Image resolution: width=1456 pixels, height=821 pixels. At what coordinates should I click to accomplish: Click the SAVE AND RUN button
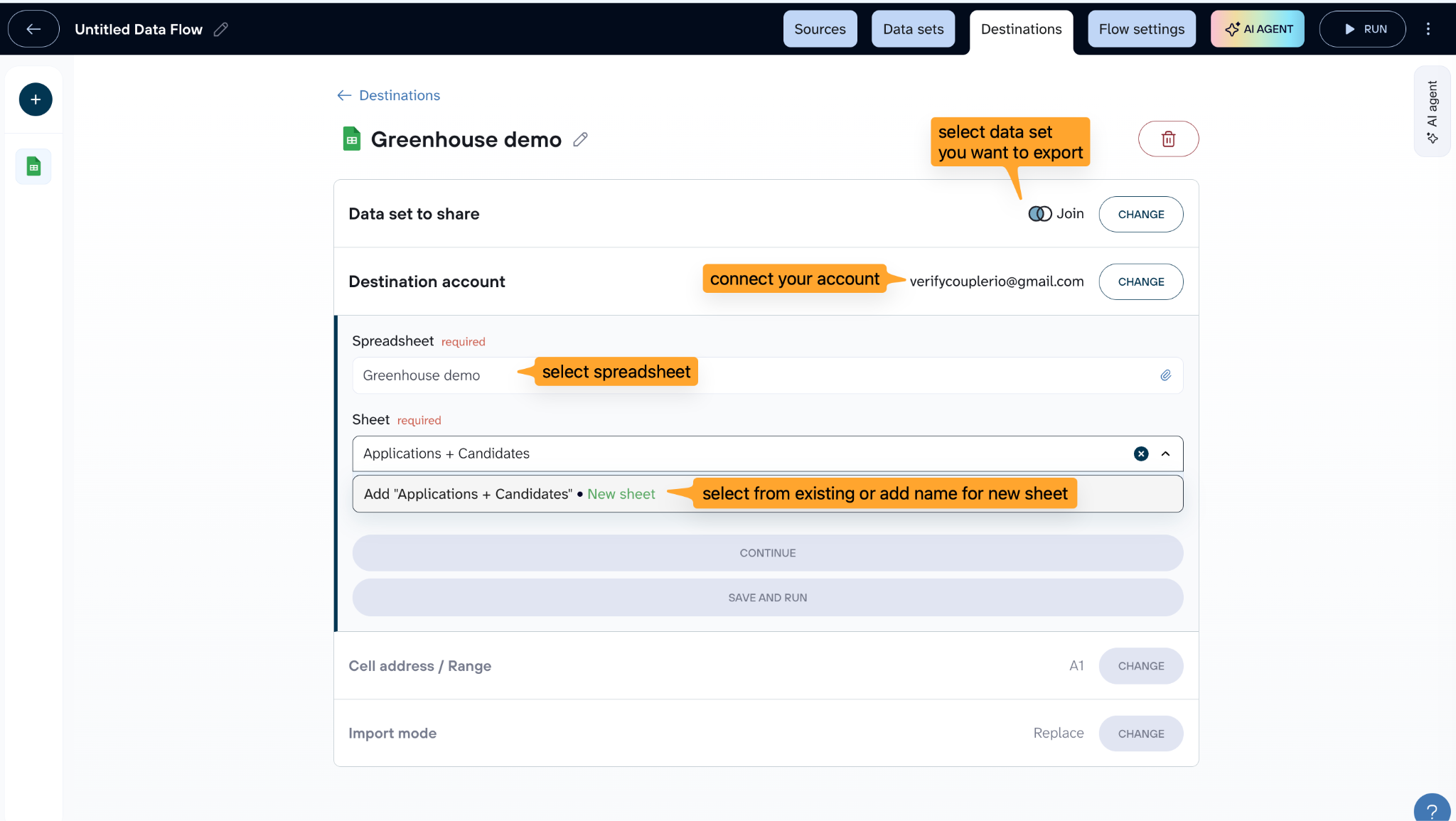click(x=768, y=598)
